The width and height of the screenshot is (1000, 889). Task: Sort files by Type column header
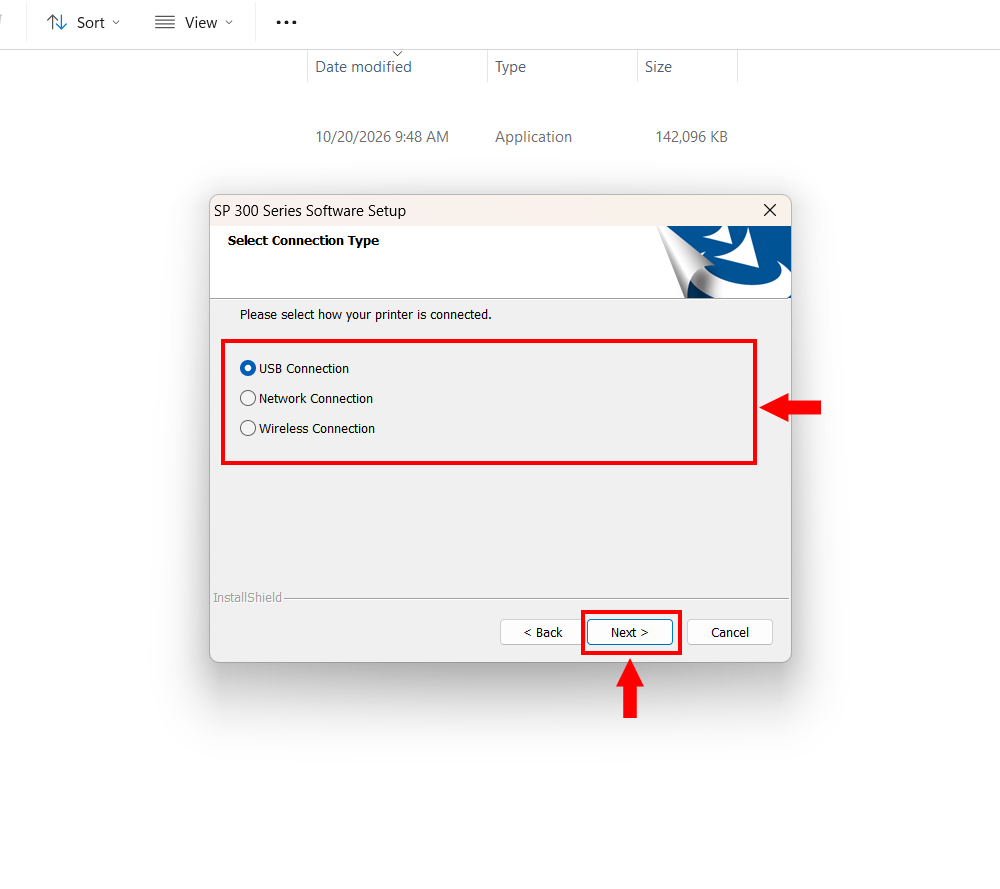click(x=562, y=67)
